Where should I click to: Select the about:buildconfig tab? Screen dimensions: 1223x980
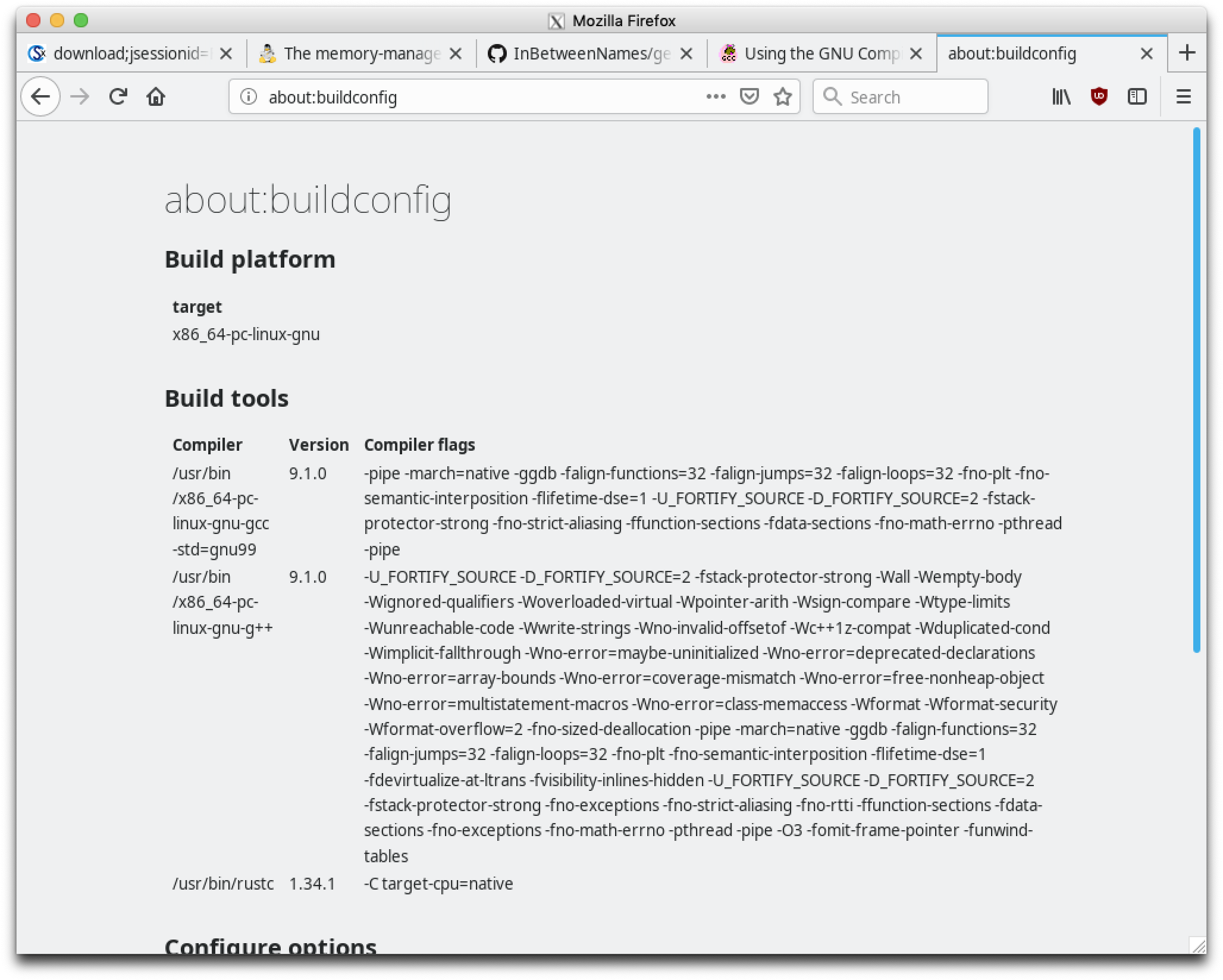click(1052, 54)
